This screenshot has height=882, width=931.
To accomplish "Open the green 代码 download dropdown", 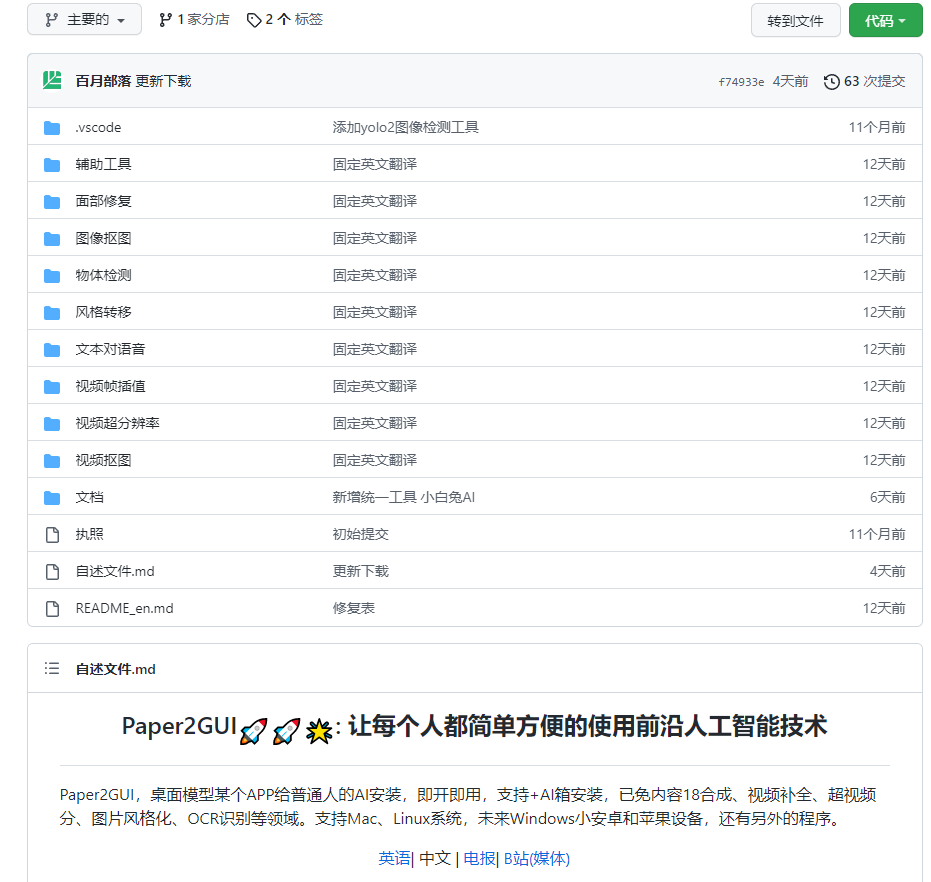I will [x=884, y=20].
